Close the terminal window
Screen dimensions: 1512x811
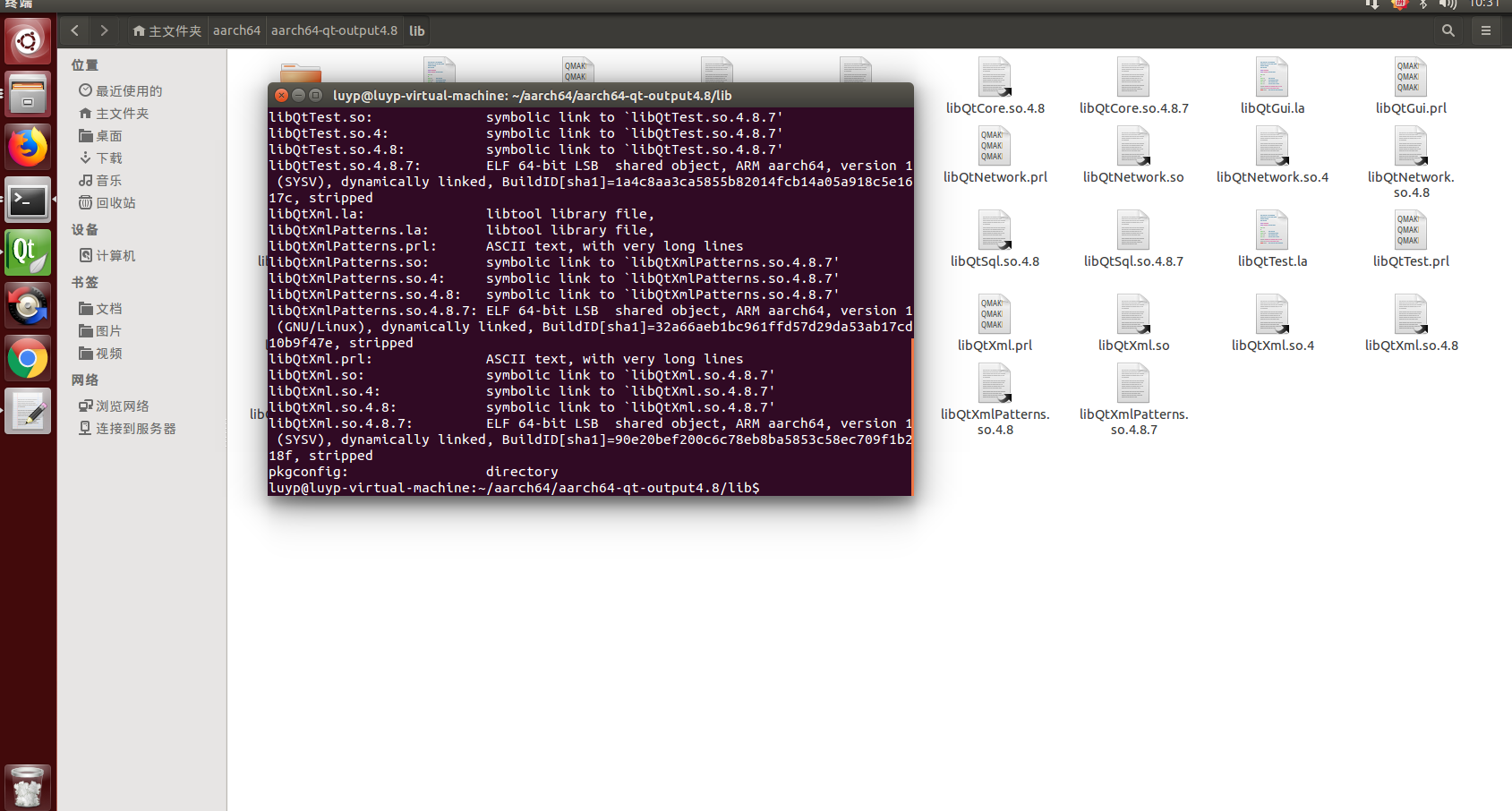click(281, 95)
